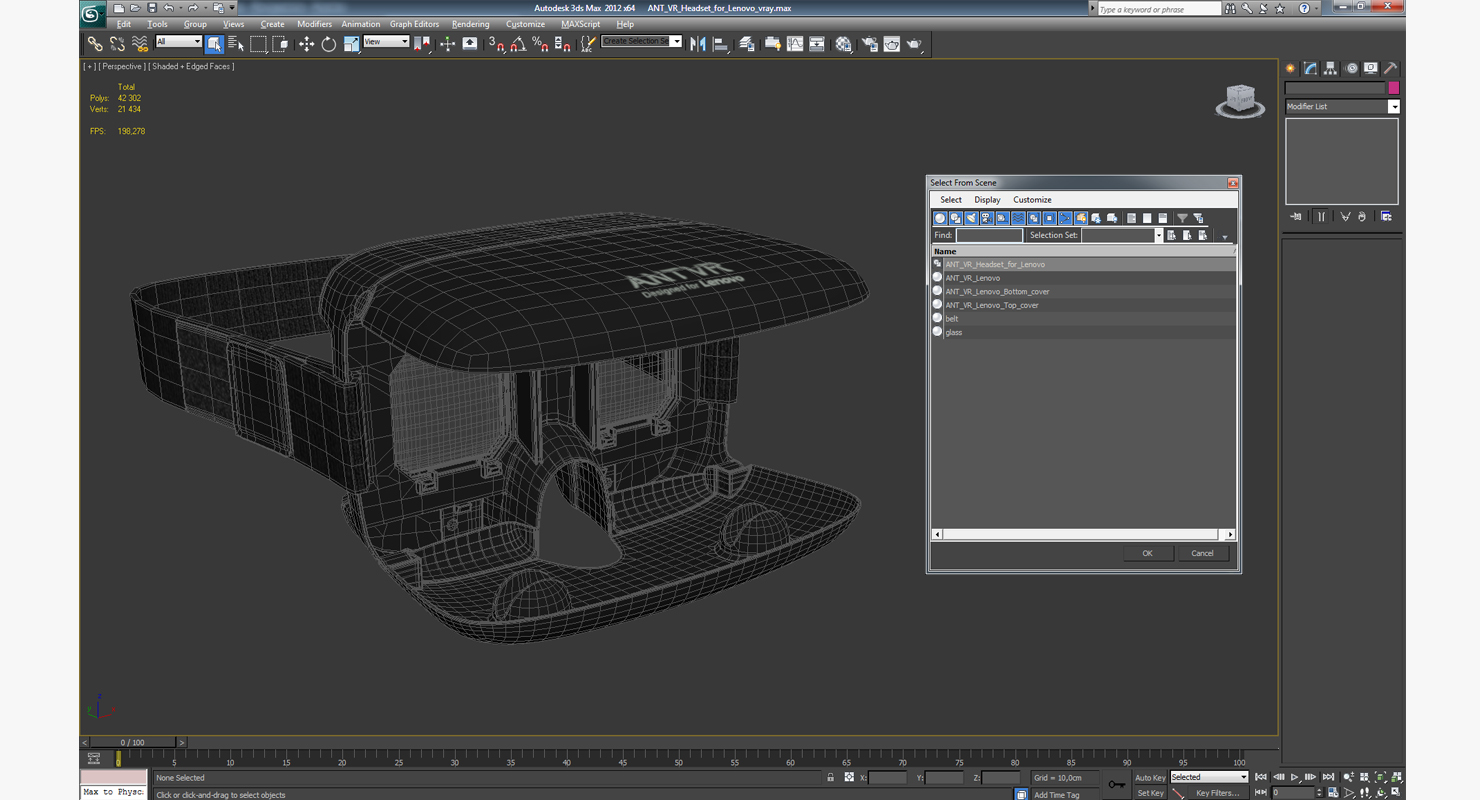
Task: Open the Rendering menu
Action: tap(470, 24)
